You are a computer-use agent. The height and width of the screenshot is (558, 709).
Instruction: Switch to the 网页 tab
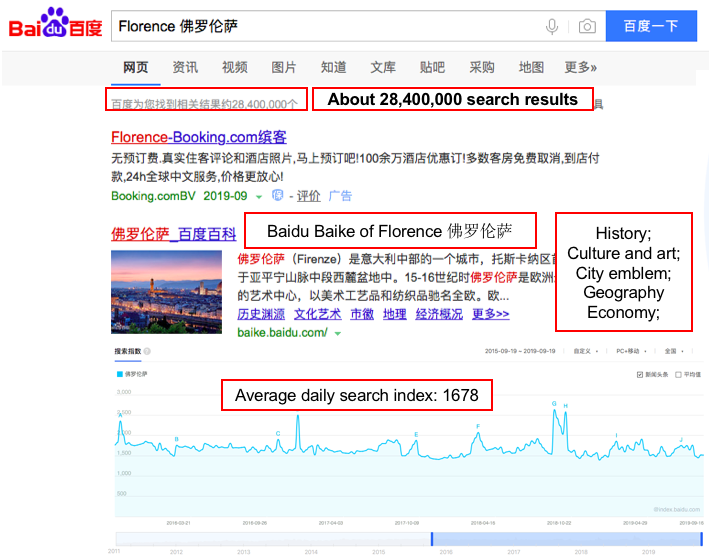click(136, 67)
